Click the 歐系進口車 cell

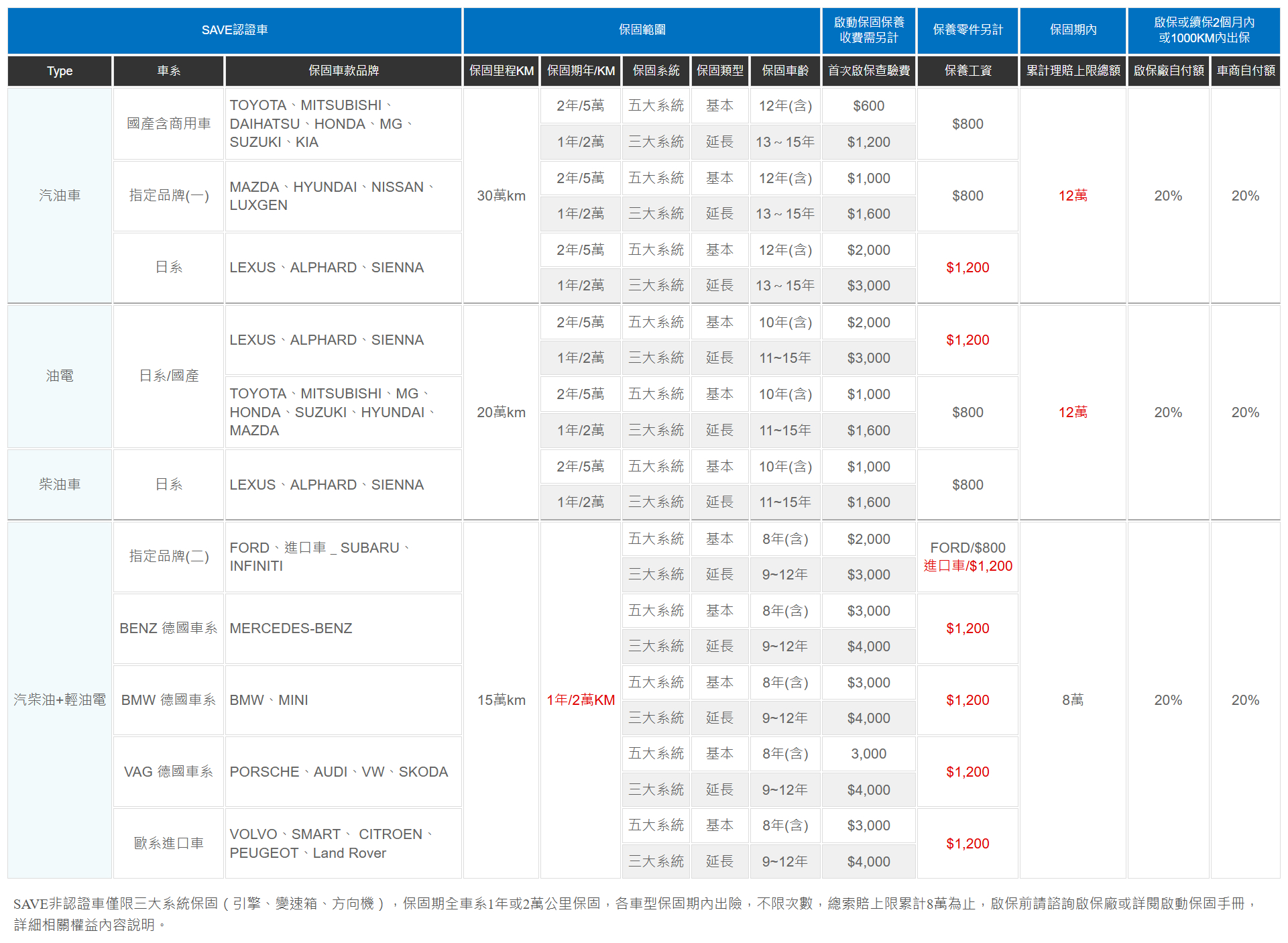168,844
